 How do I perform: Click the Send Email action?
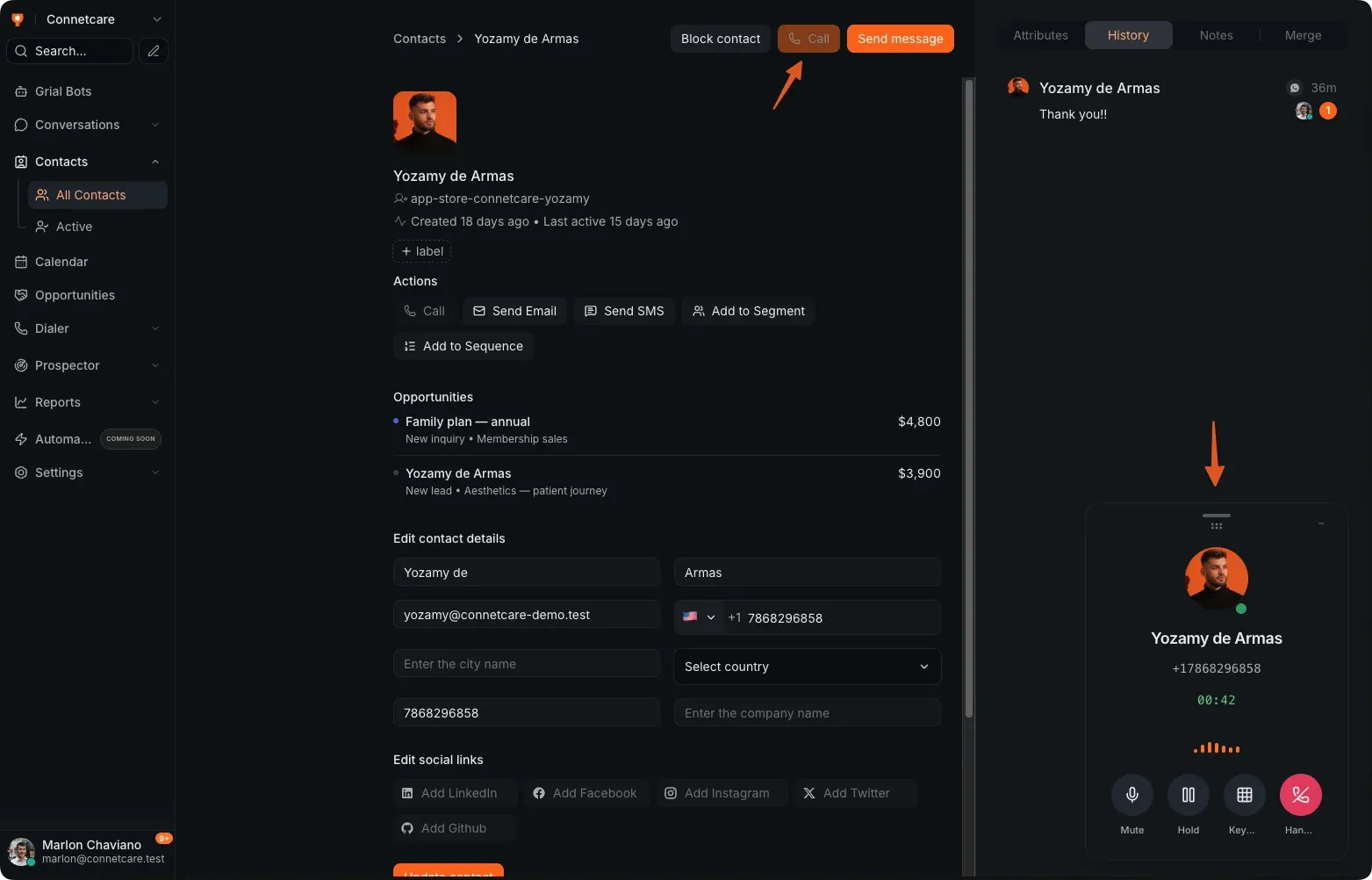[x=515, y=311]
